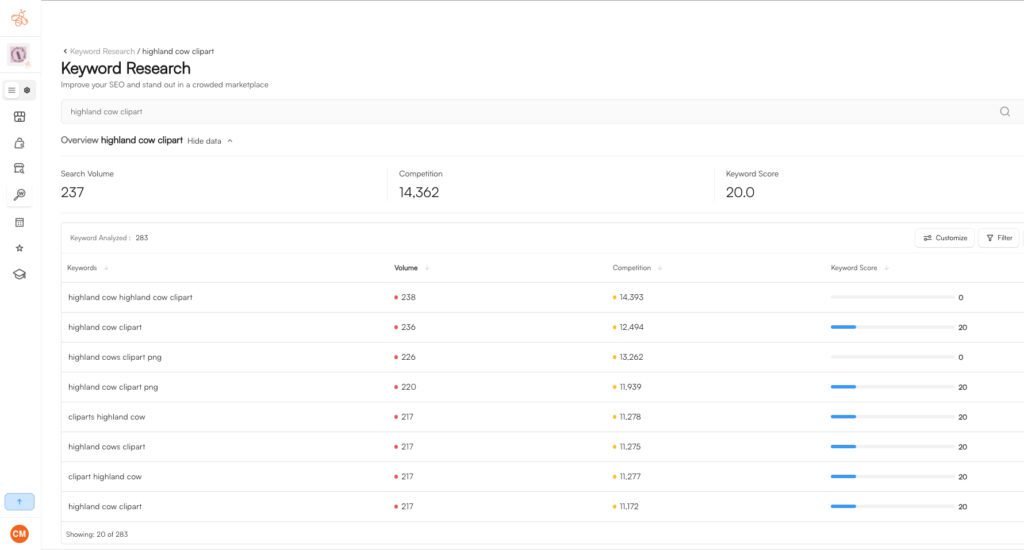The height and width of the screenshot is (550, 1024).
Task: Click the star favorites icon in sidebar
Action: [19, 248]
